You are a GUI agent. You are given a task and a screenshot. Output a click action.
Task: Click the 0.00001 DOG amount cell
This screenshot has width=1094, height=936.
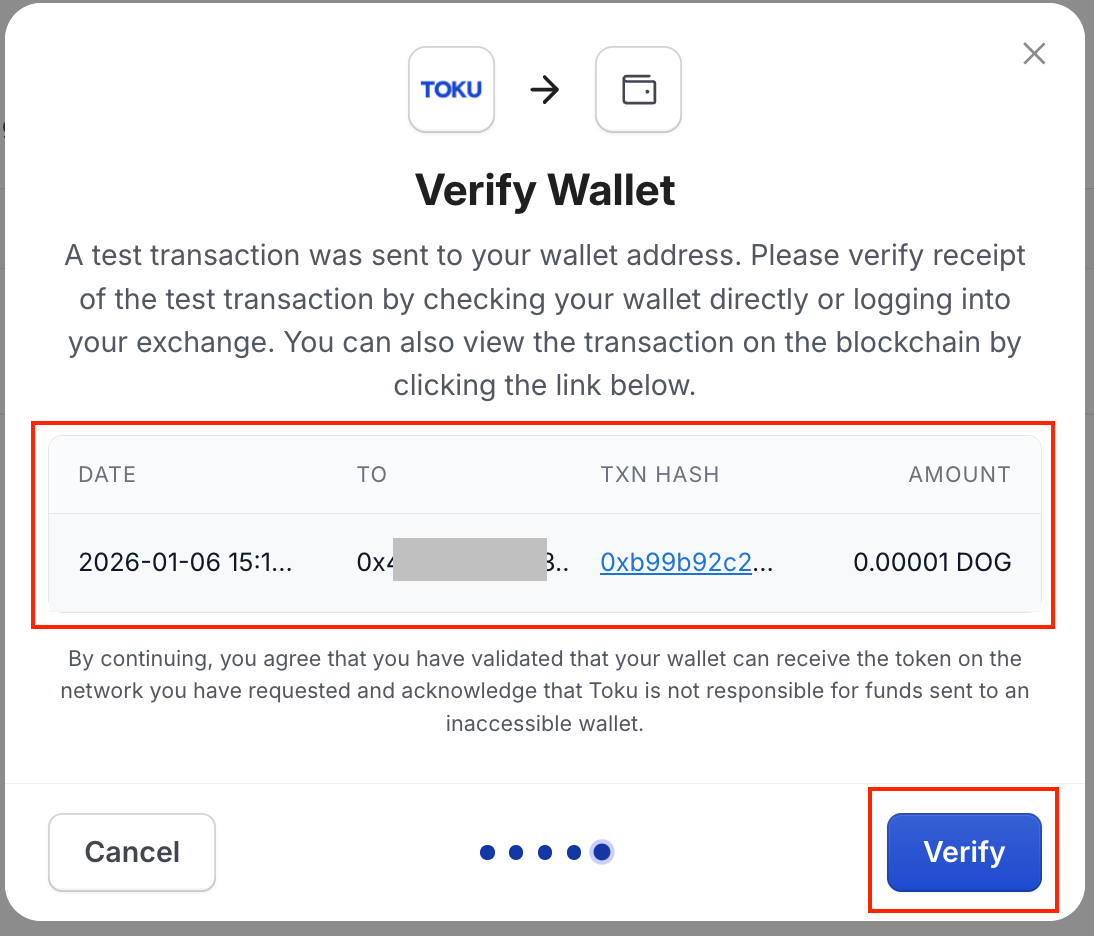[932, 562]
